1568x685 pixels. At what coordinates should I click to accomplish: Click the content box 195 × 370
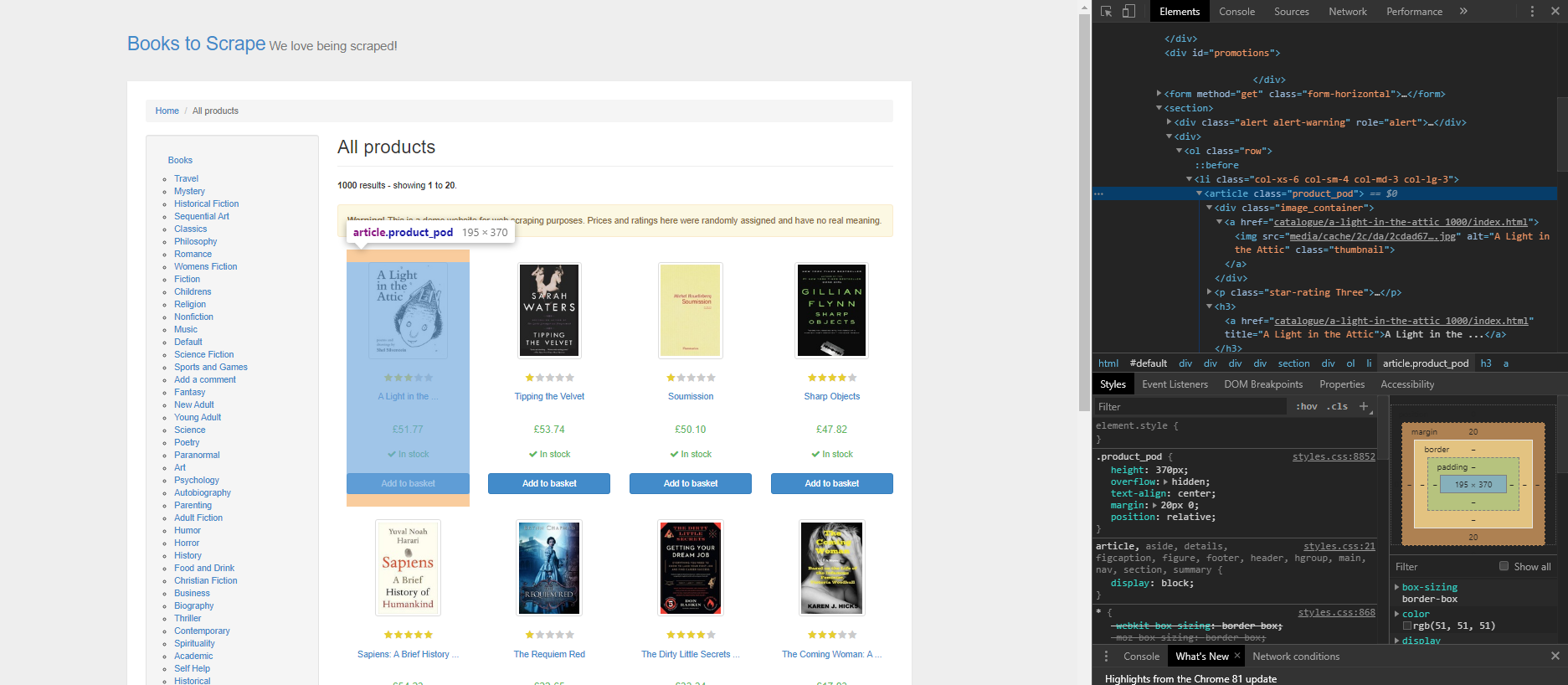pyautogui.click(x=1473, y=484)
